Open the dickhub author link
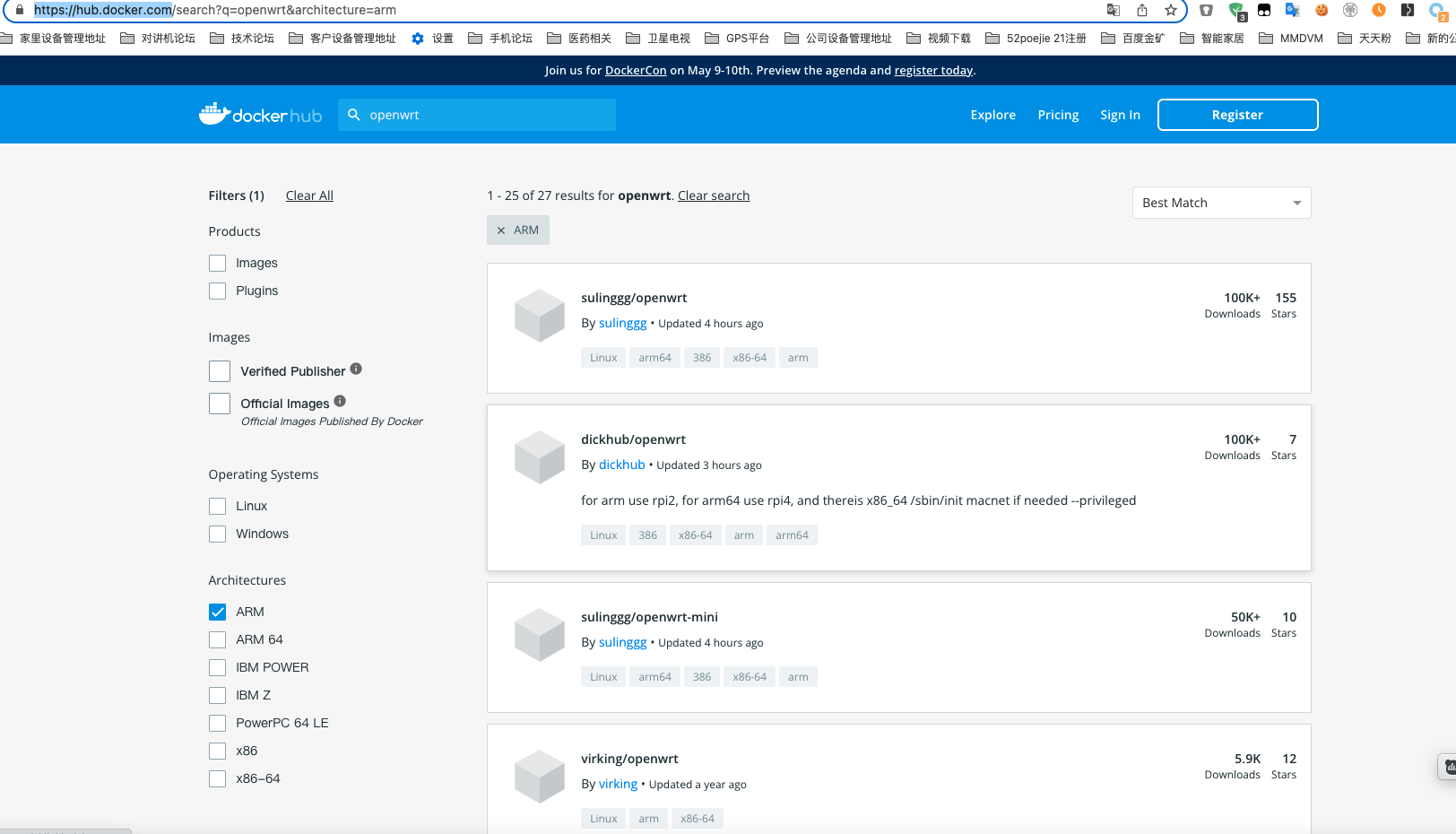 (621, 465)
